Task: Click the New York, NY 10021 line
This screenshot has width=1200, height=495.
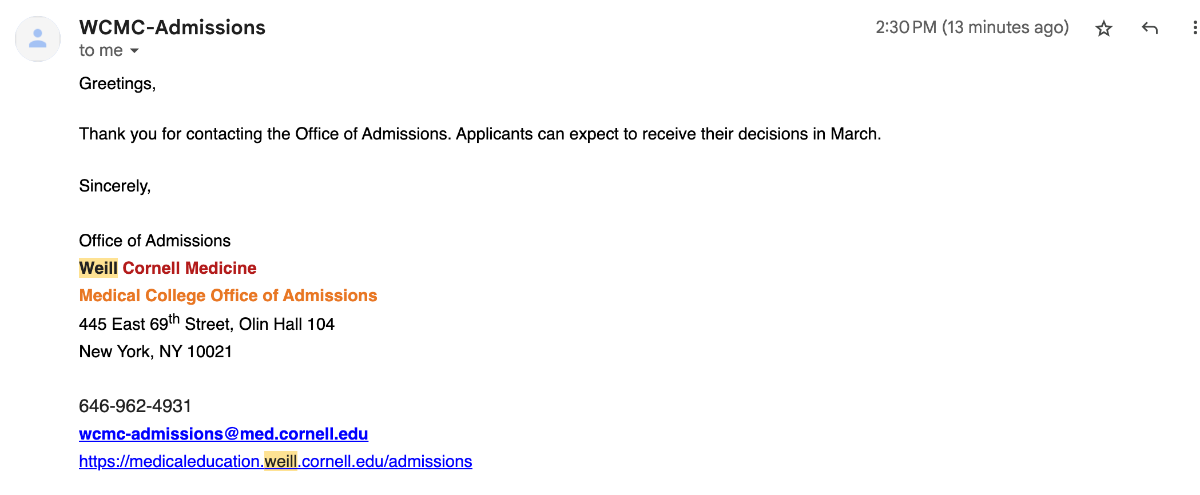Action: 156,352
